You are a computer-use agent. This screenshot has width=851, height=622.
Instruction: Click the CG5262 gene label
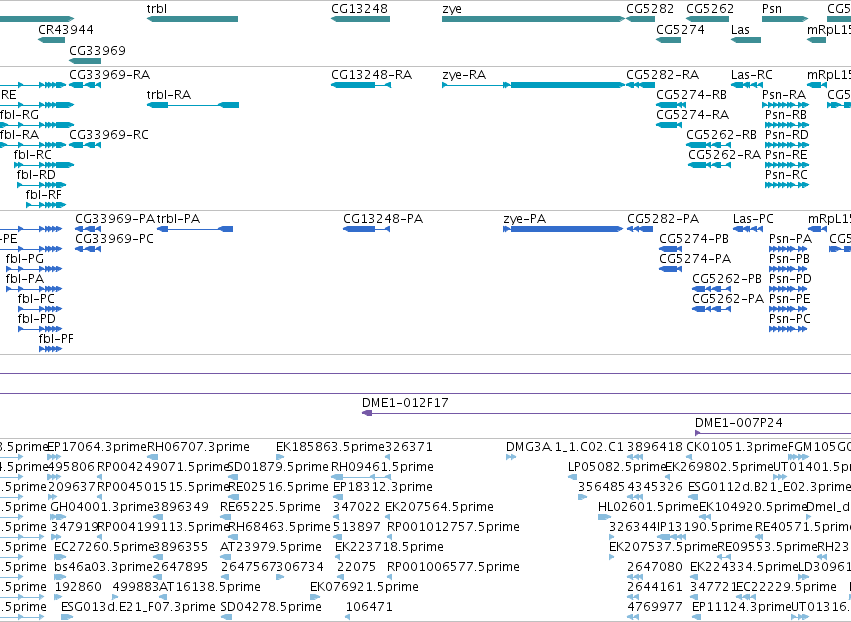click(x=710, y=9)
